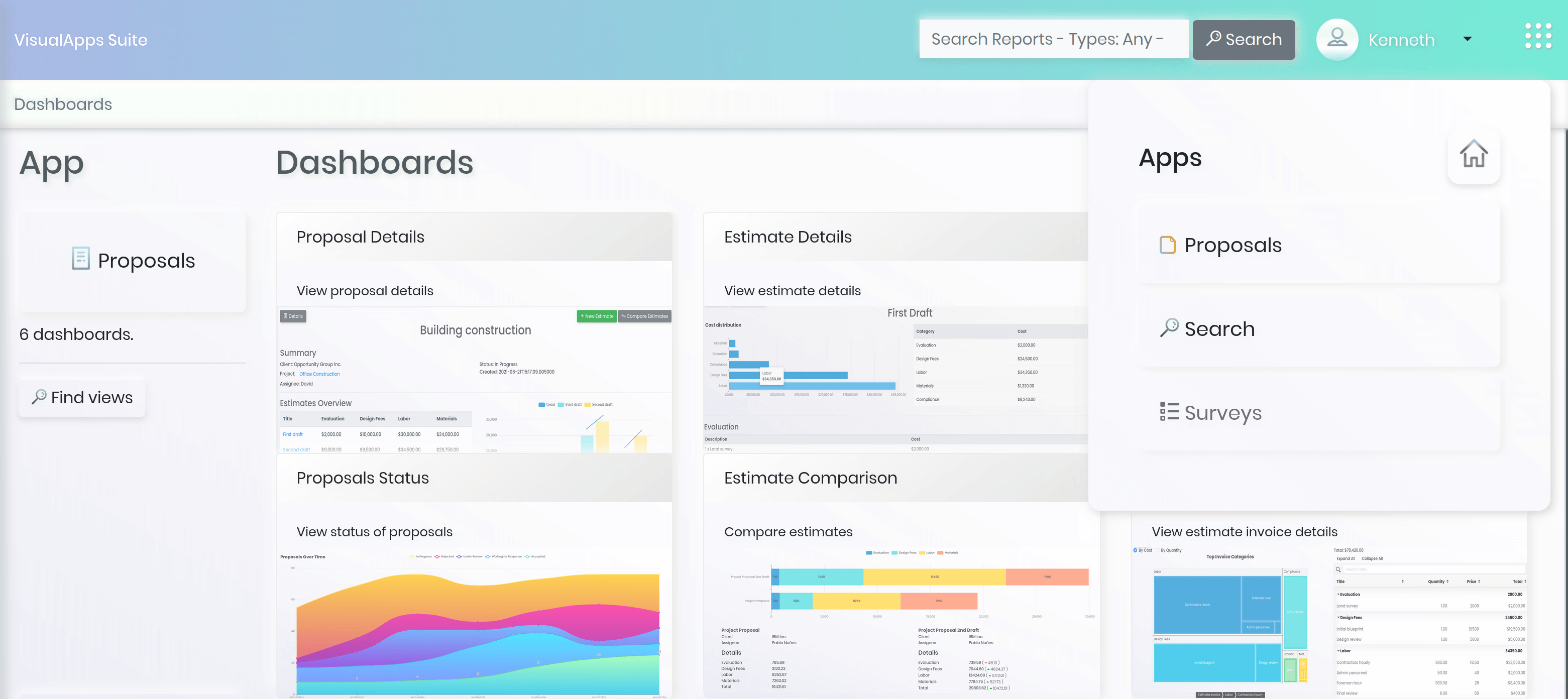Viewport: 1568px width, 699px height.
Task: Click Kenneth's user avatar icon
Action: coord(1336,39)
